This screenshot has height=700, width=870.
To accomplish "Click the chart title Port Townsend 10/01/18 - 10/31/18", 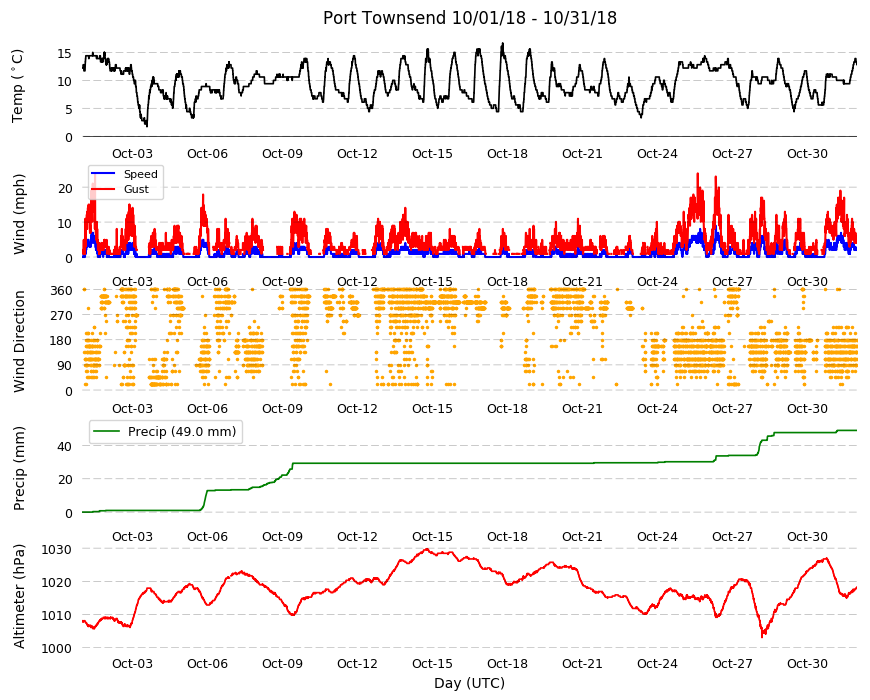I will coord(469,18).
